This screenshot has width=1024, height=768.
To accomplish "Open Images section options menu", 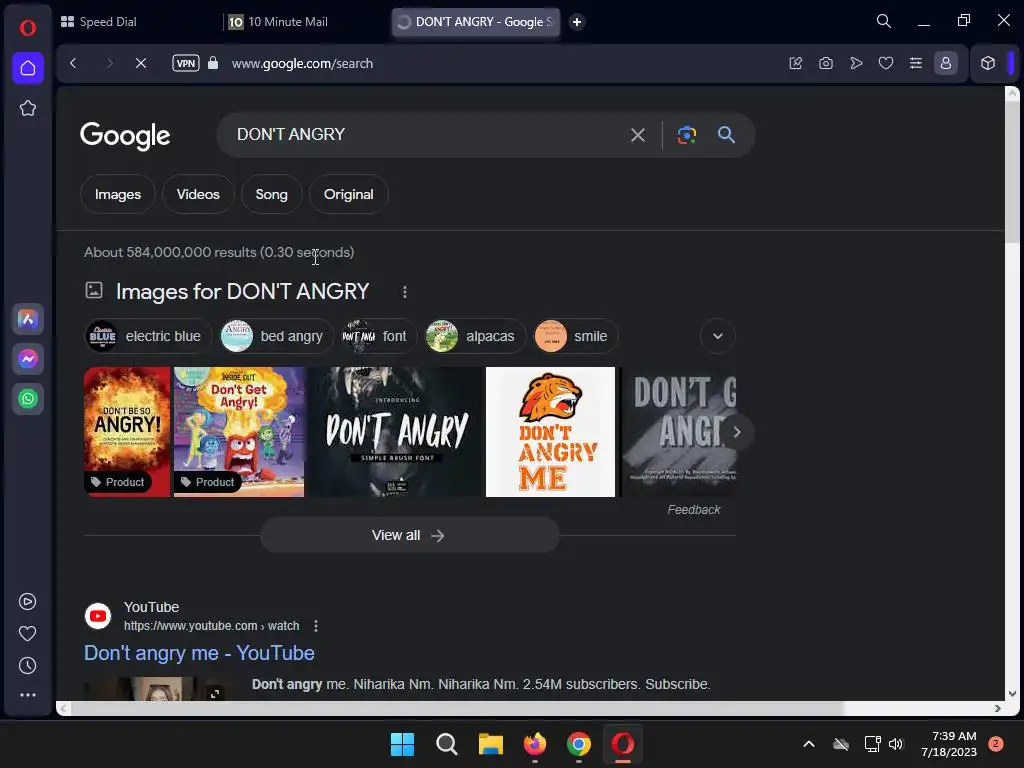I will pyautogui.click(x=405, y=292).
